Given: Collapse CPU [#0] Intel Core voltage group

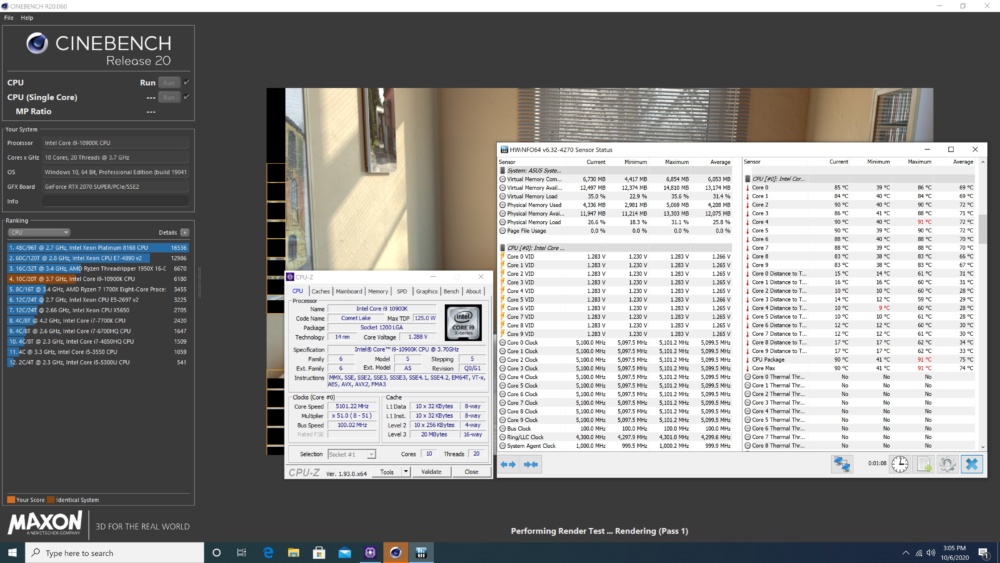Looking at the screenshot, I should coord(503,248).
